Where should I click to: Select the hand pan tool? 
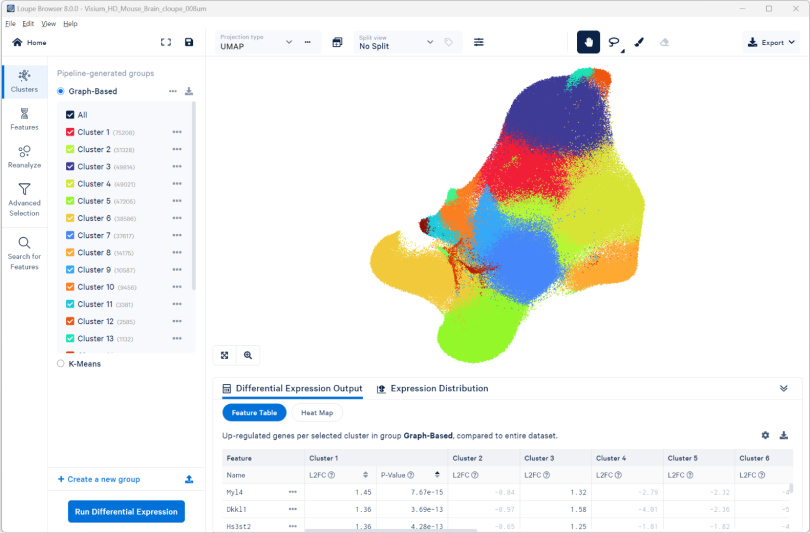coord(589,42)
